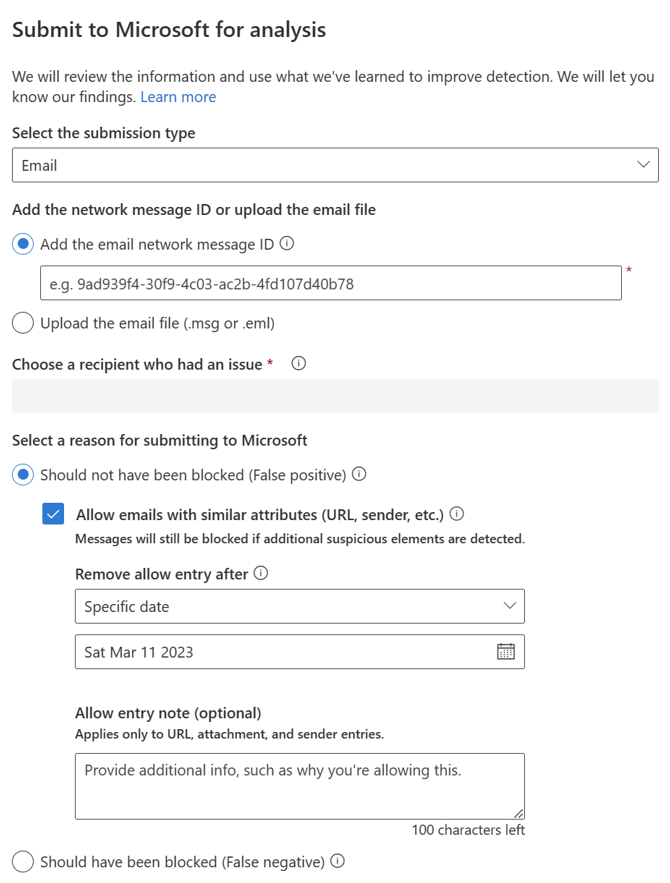Click the recipient who had an issue field
Screen dimensions: 670x883
pyautogui.click(x=335, y=396)
